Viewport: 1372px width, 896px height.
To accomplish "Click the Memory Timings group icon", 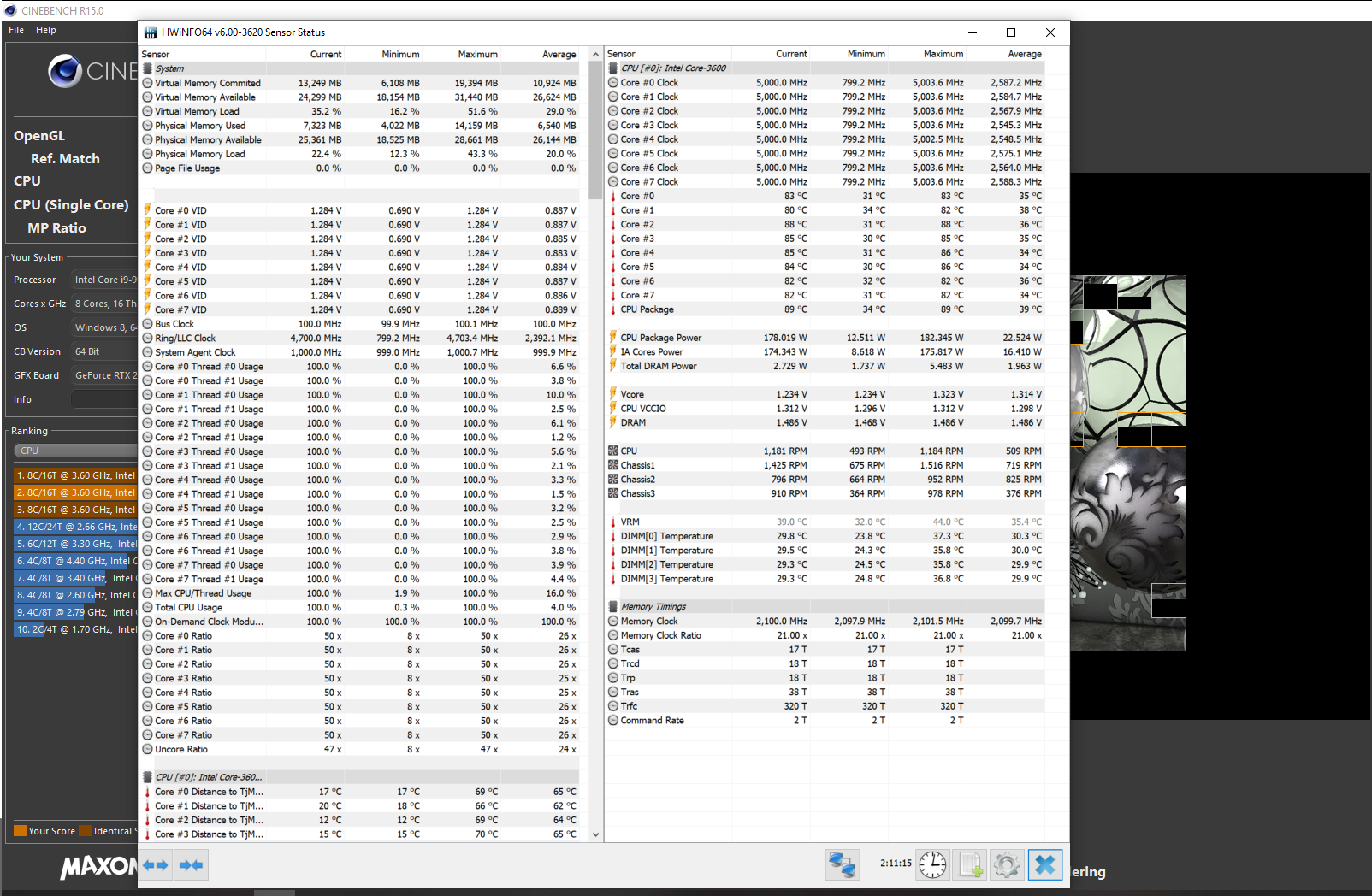I will [613, 606].
